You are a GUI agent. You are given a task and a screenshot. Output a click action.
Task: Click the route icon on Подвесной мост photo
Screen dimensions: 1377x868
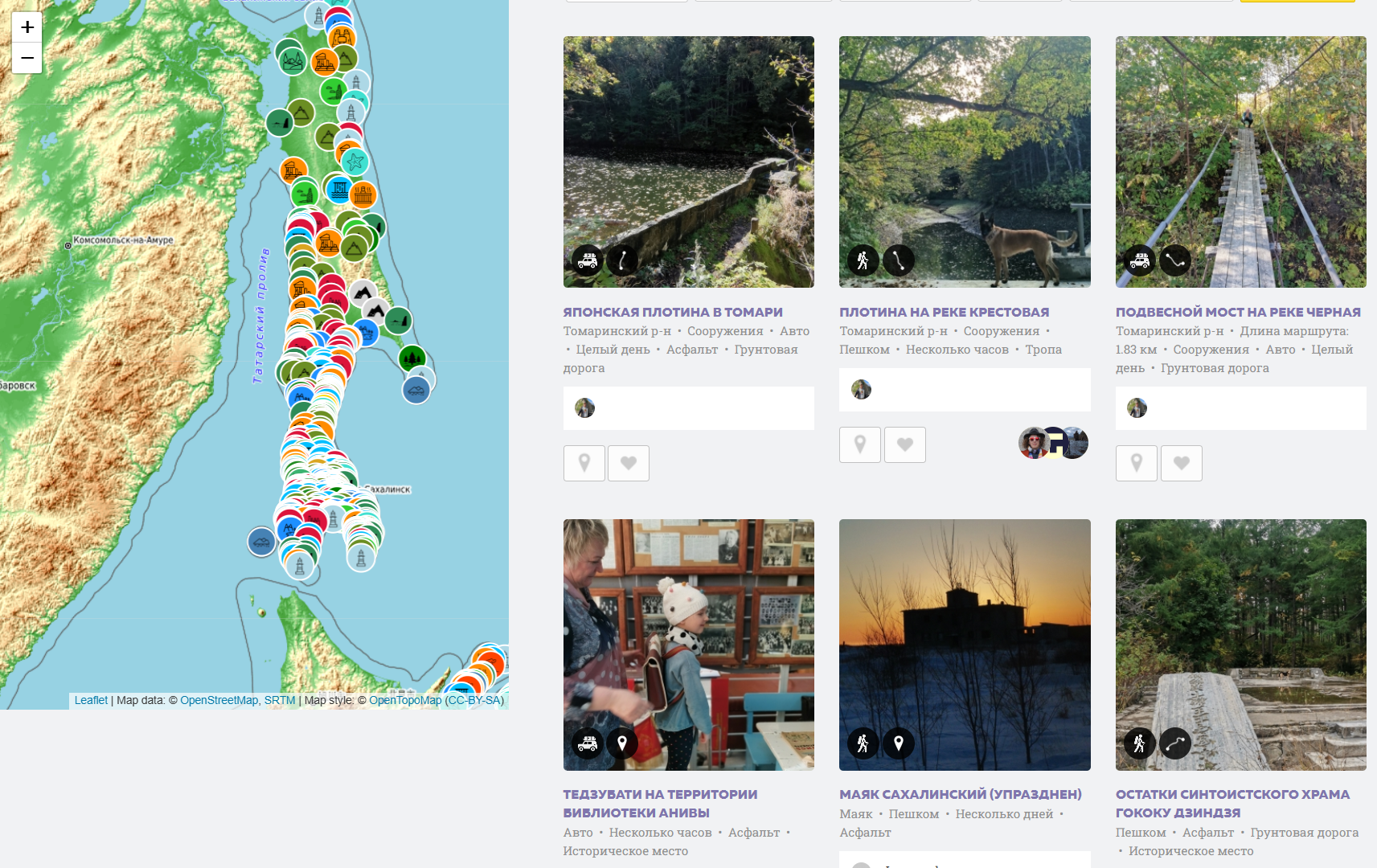pos(1175,260)
